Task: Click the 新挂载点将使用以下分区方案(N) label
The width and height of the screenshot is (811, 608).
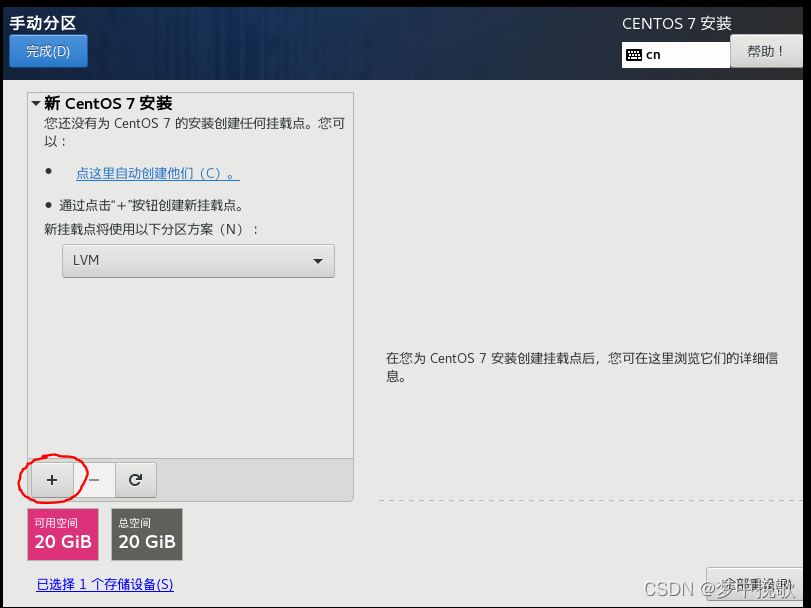Action: tap(151, 229)
